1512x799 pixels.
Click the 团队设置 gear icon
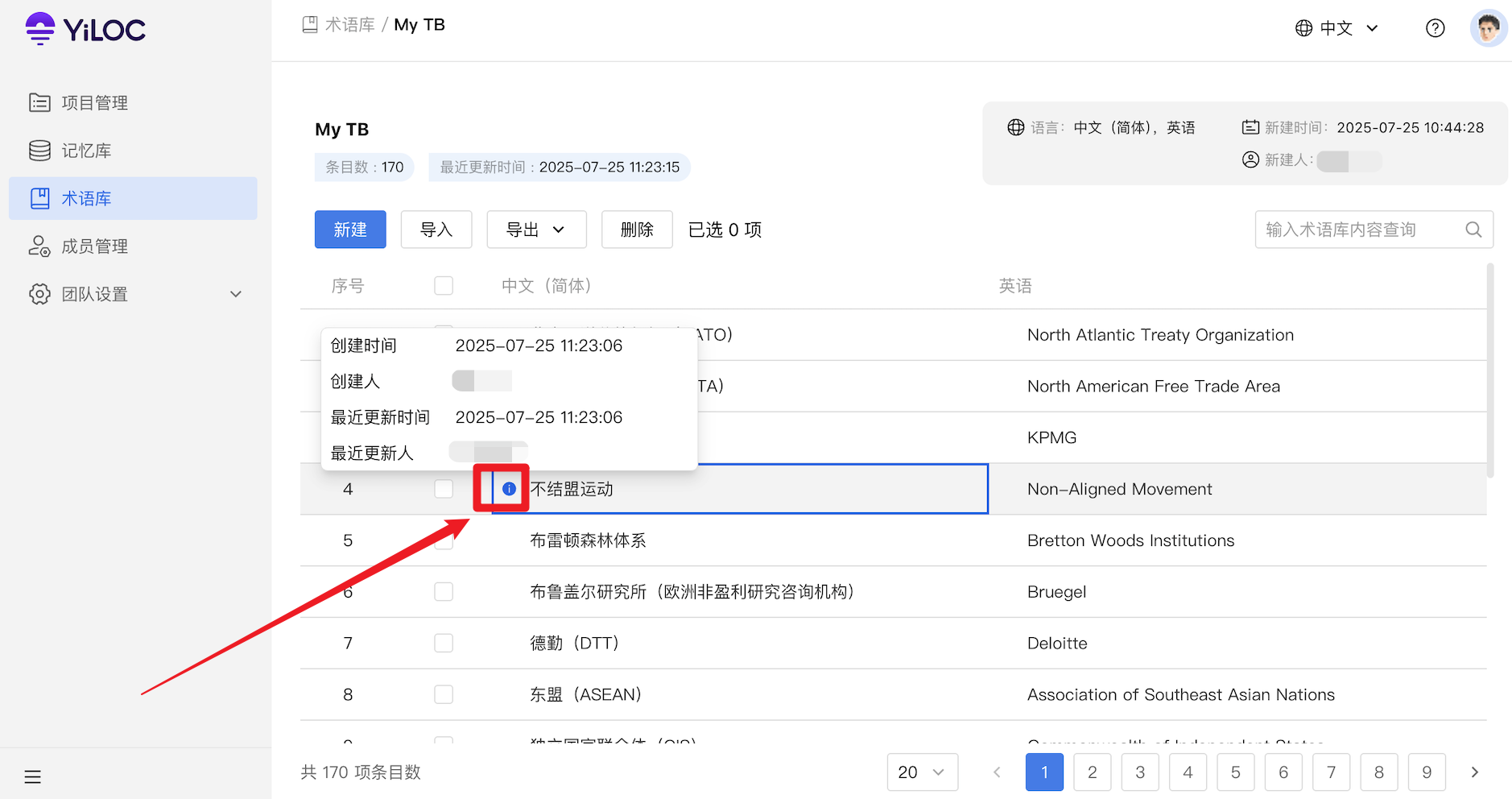pos(39,294)
